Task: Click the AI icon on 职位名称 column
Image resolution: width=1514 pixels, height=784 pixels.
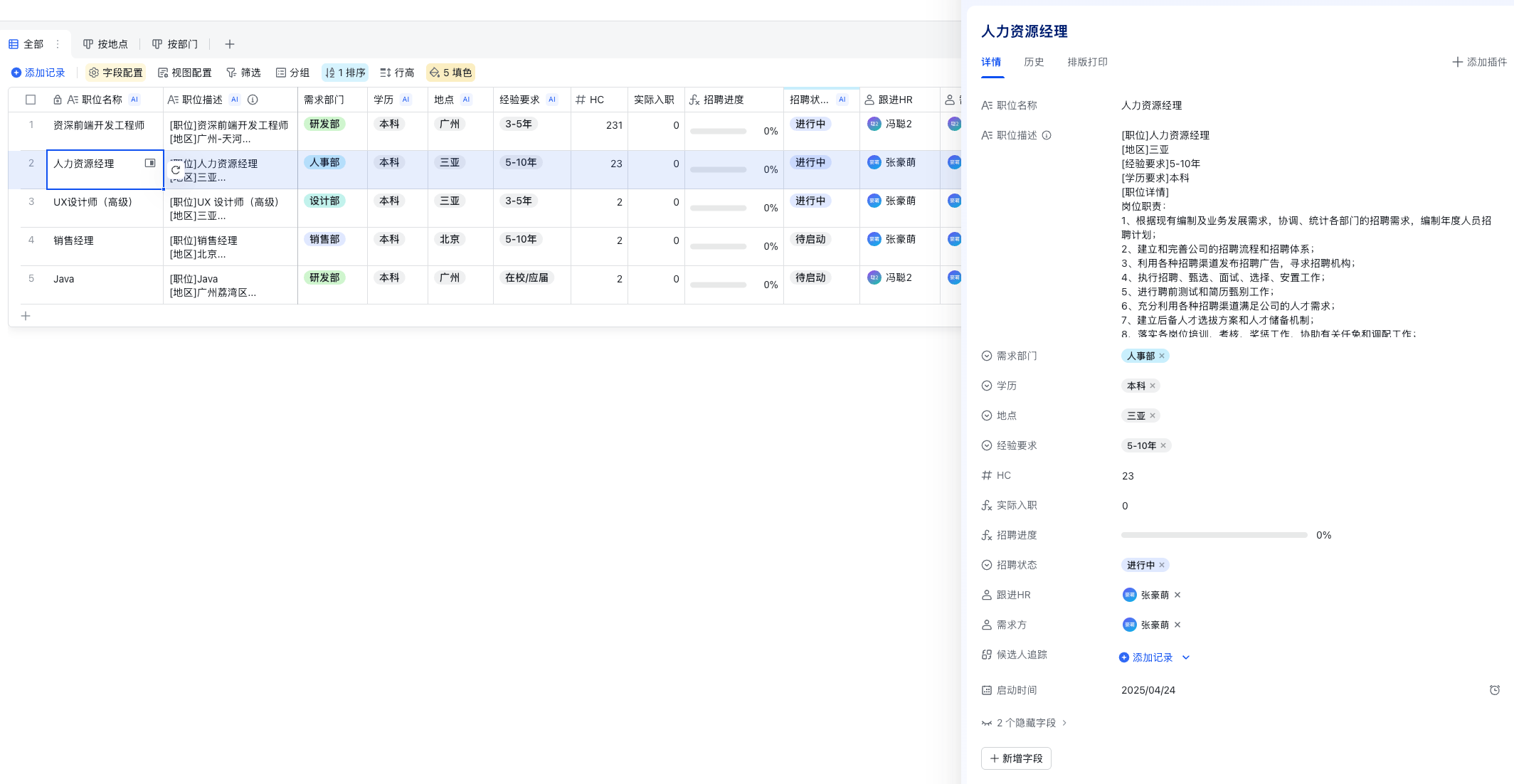Action: tap(134, 100)
